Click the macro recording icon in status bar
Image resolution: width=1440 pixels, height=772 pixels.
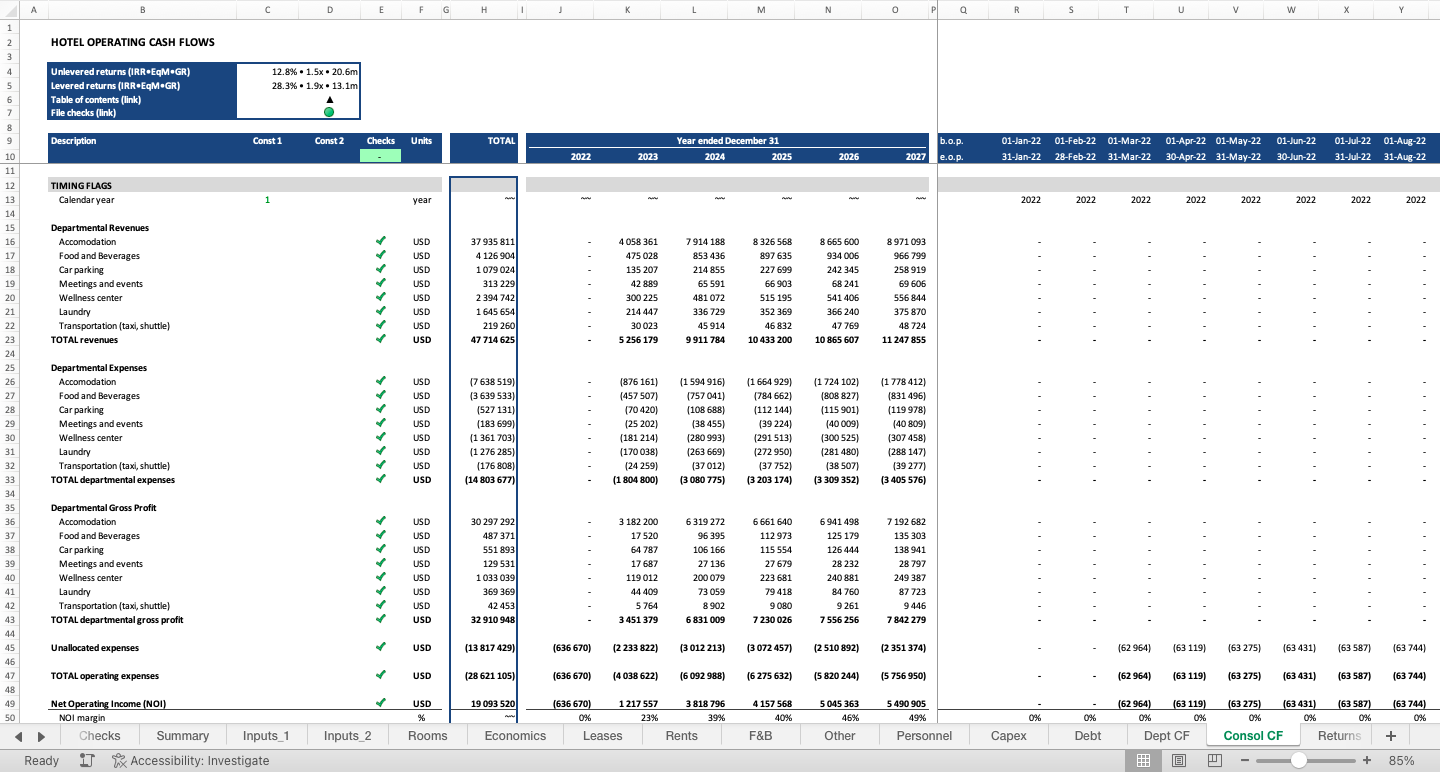point(87,760)
